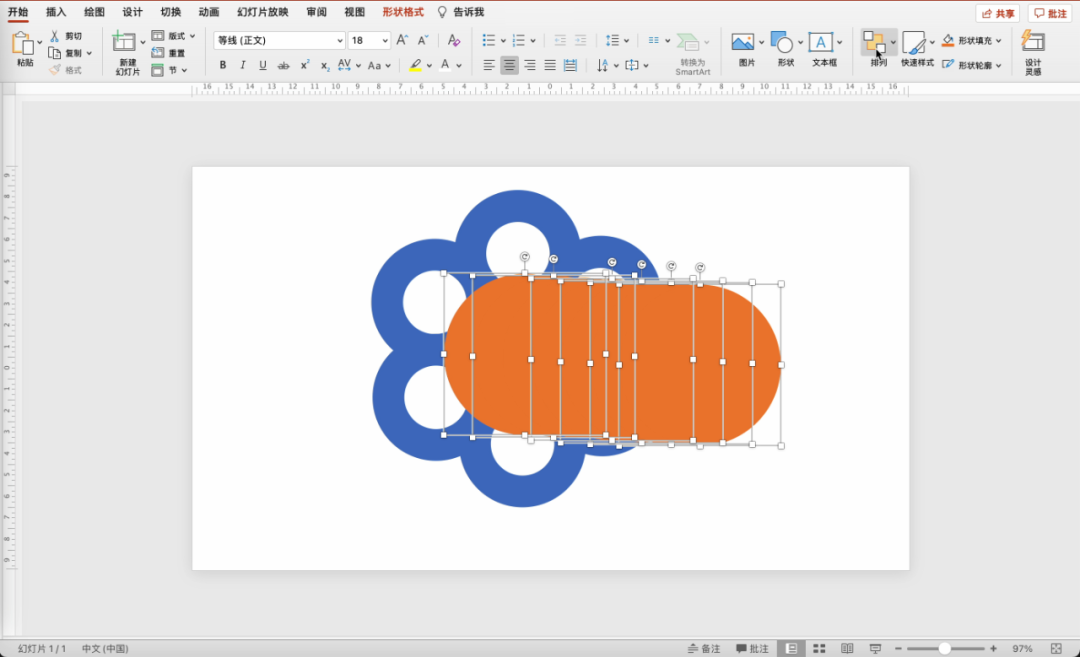Screen dimensions: 1080x657
Task: Click the text highlight color marker
Action: point(415,65)
